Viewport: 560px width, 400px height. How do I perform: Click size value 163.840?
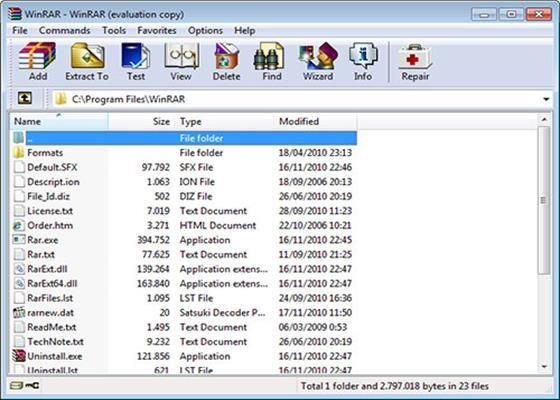coord(154,284)
